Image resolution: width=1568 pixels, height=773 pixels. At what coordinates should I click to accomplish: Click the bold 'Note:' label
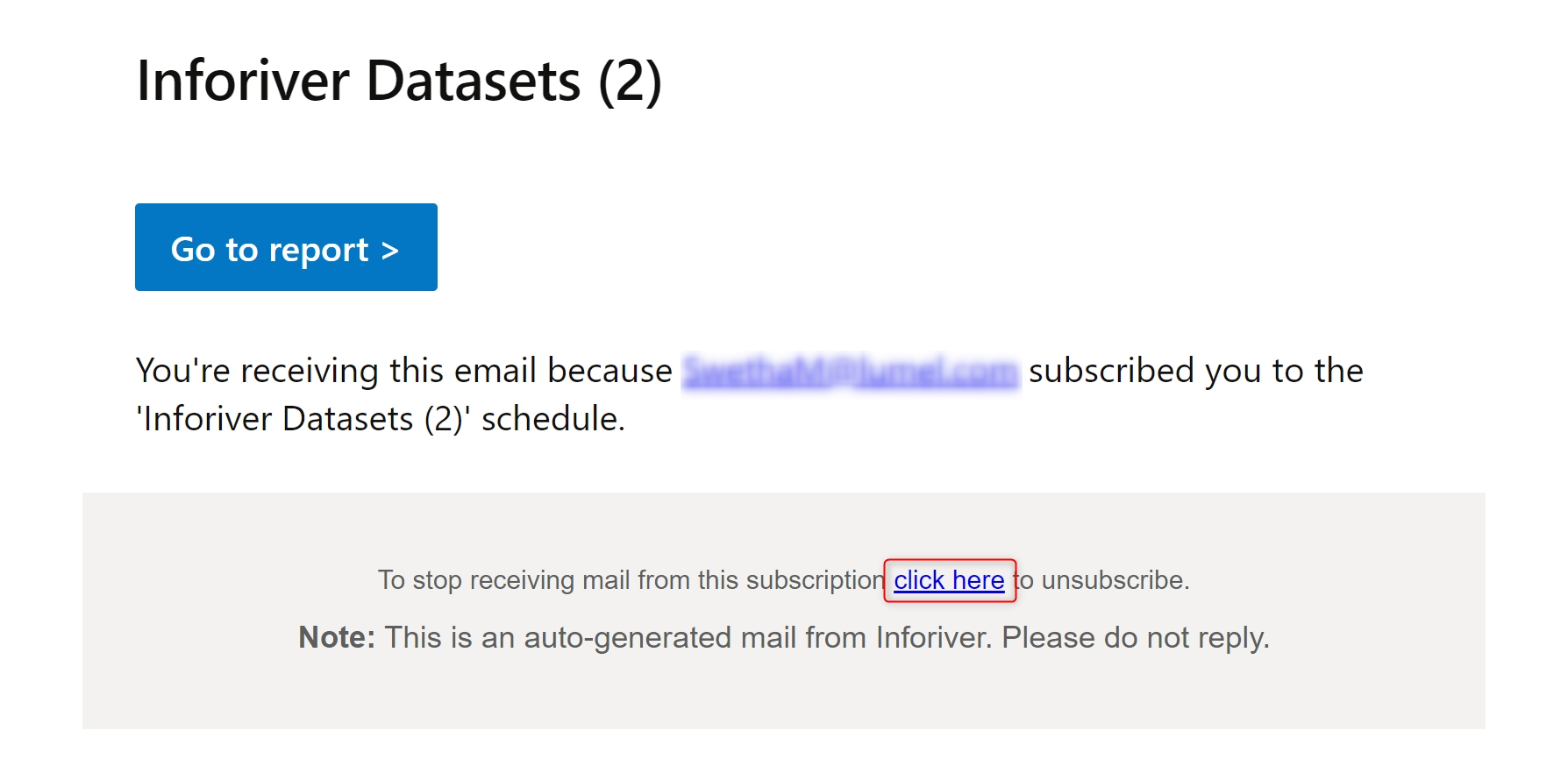337,637
